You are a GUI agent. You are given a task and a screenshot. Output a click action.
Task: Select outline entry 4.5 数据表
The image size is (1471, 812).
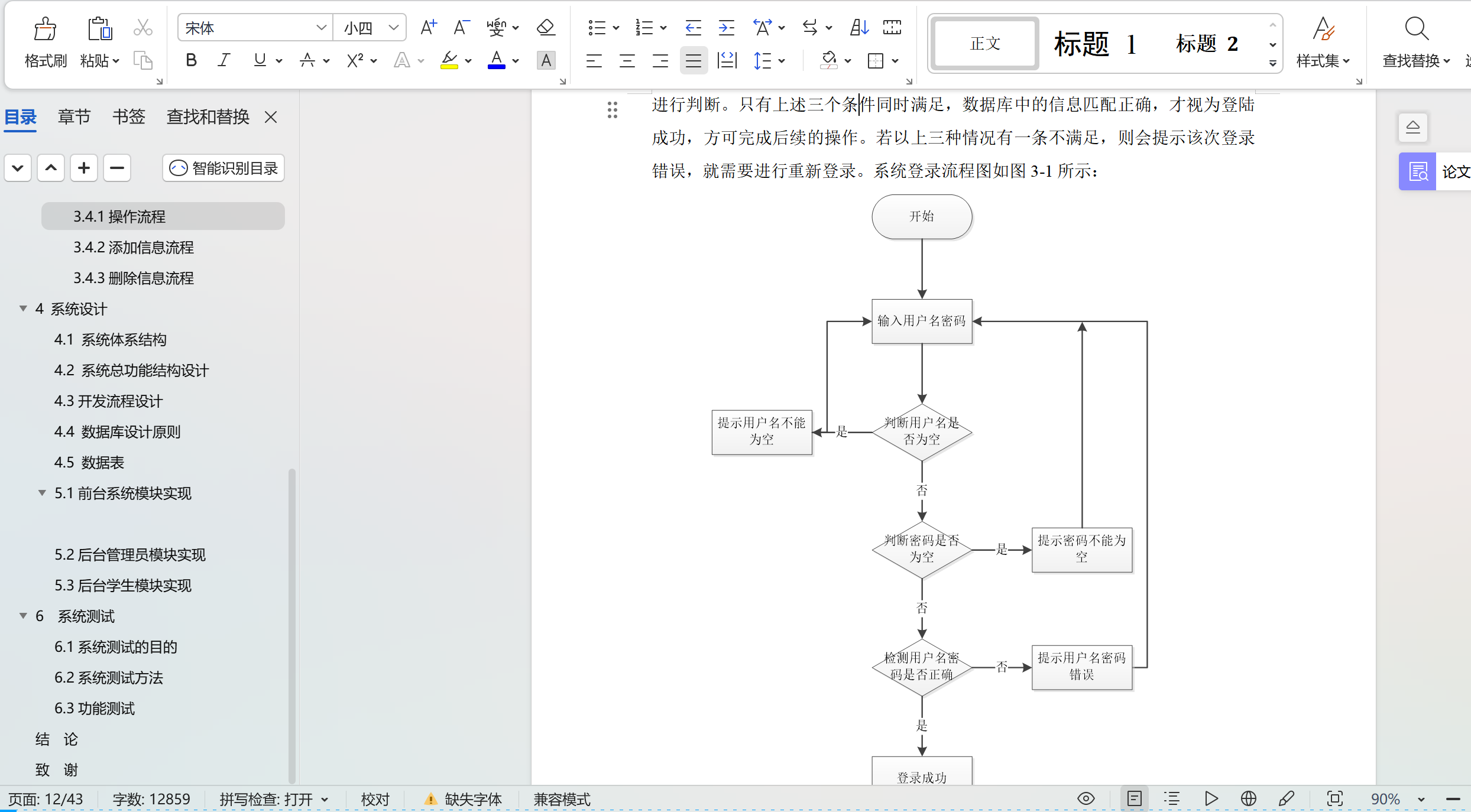[89, 463]
